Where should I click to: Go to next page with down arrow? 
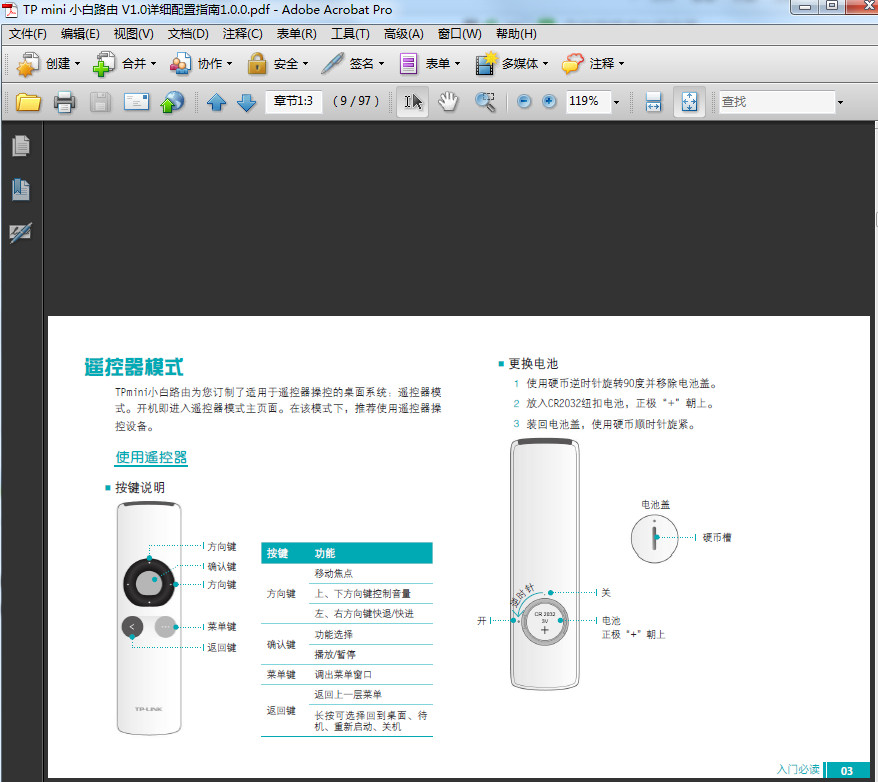(x=246, y=102)
